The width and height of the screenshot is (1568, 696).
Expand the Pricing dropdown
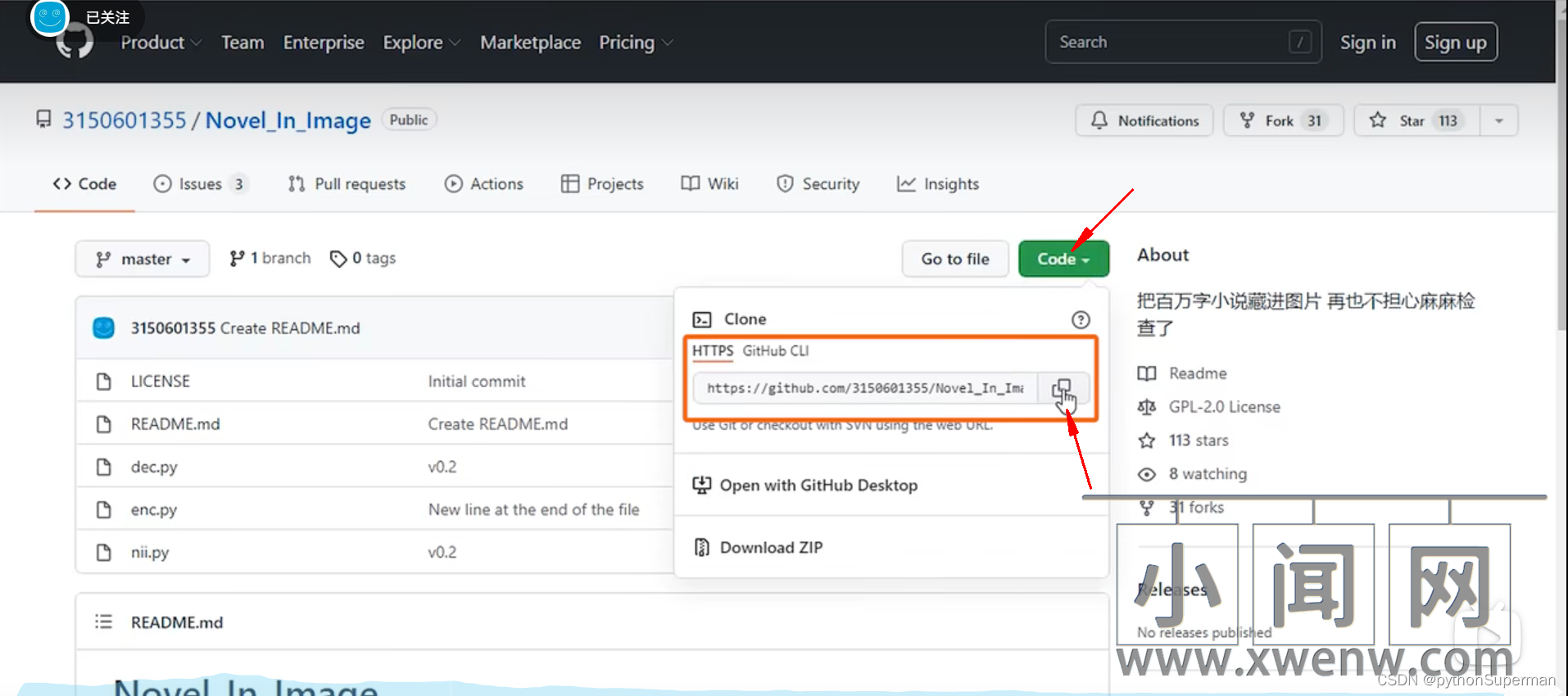pyautogui.click(x=636, y=43)
